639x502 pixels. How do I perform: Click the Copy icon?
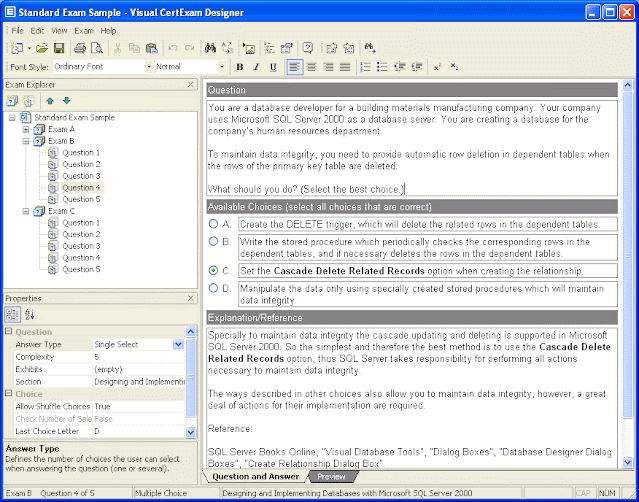click(x=134, y=48)
